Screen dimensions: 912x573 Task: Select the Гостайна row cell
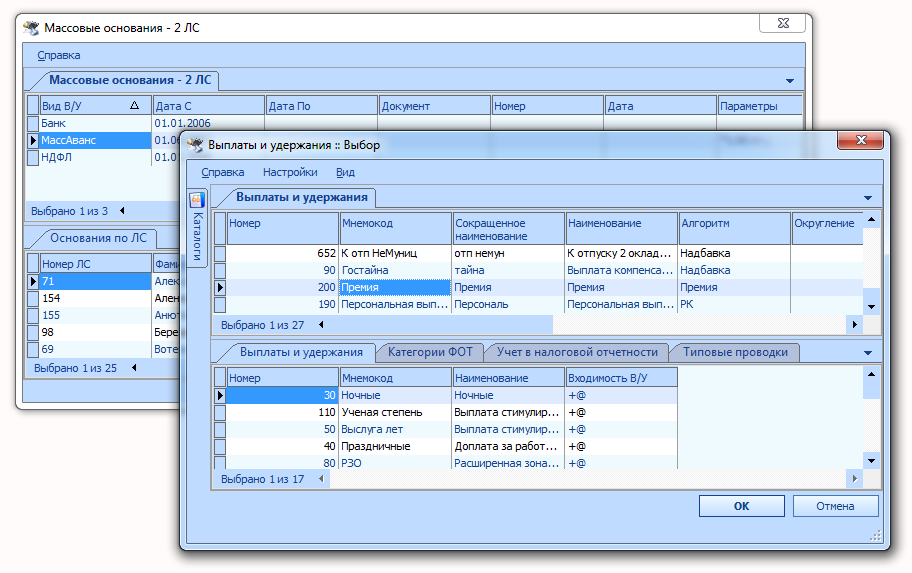(395, 270)
